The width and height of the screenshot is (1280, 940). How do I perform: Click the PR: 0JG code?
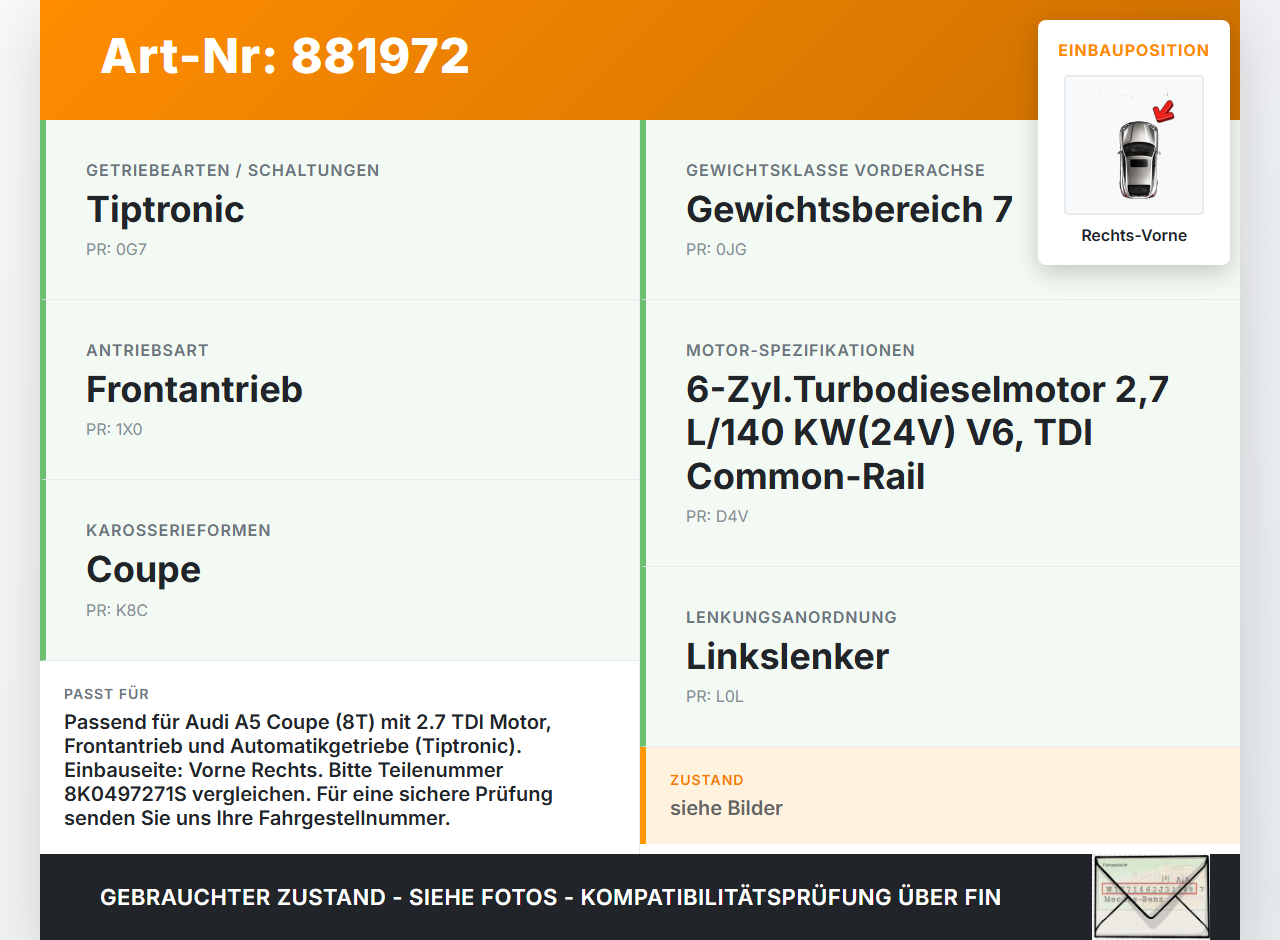point(716,249)
